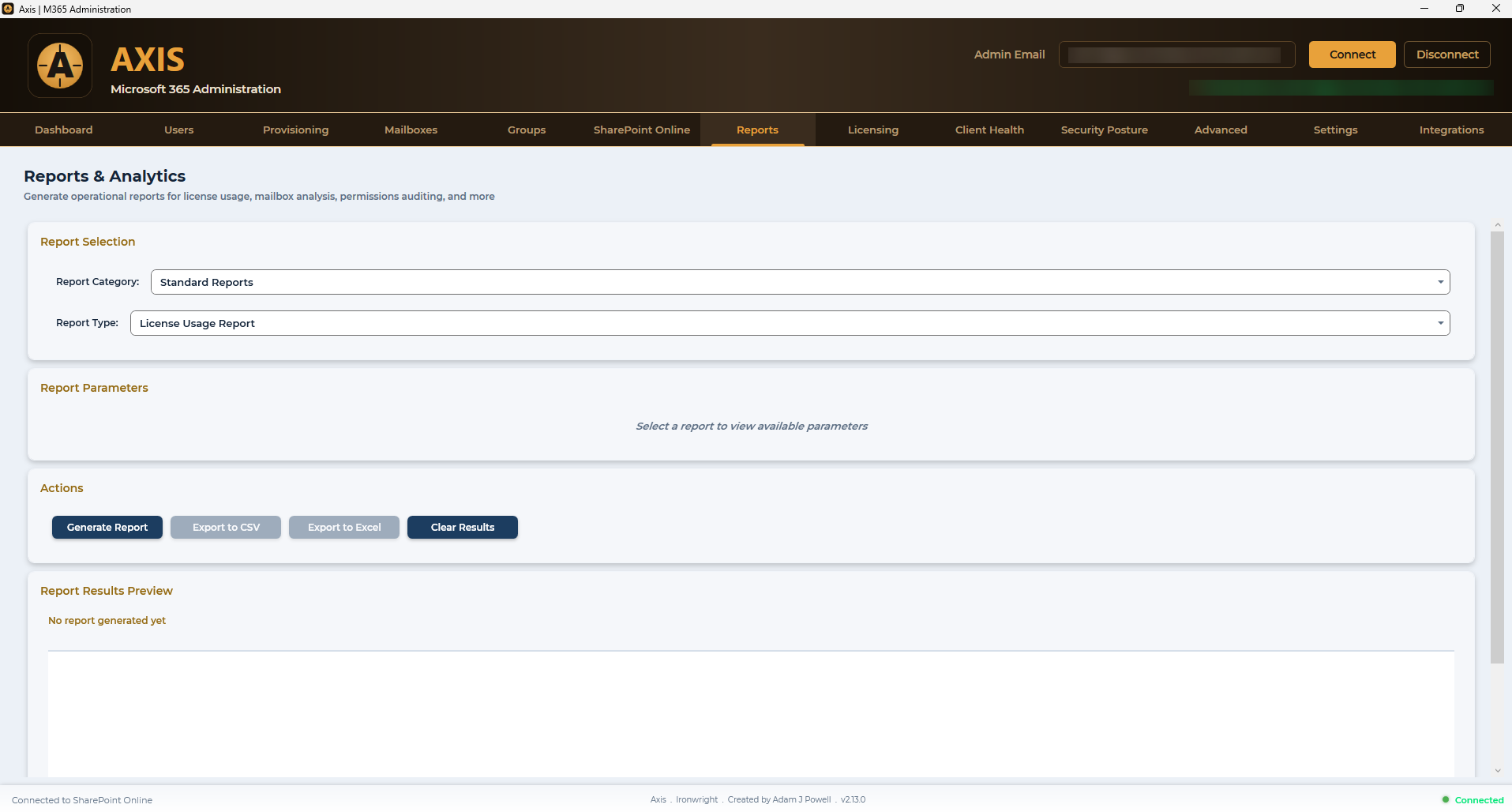Click the 'Actions' heading
This screenshot has height=812, width=1512.
[62, 488]
